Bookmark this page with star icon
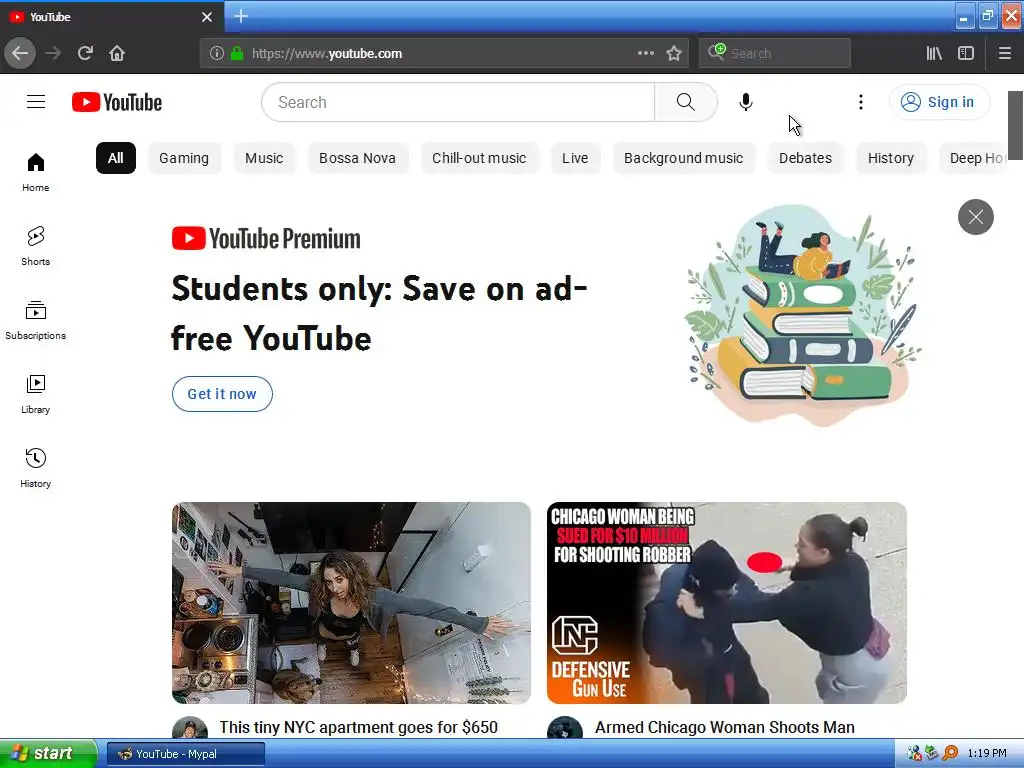1024x768 pixels. (x=674, y=53)
